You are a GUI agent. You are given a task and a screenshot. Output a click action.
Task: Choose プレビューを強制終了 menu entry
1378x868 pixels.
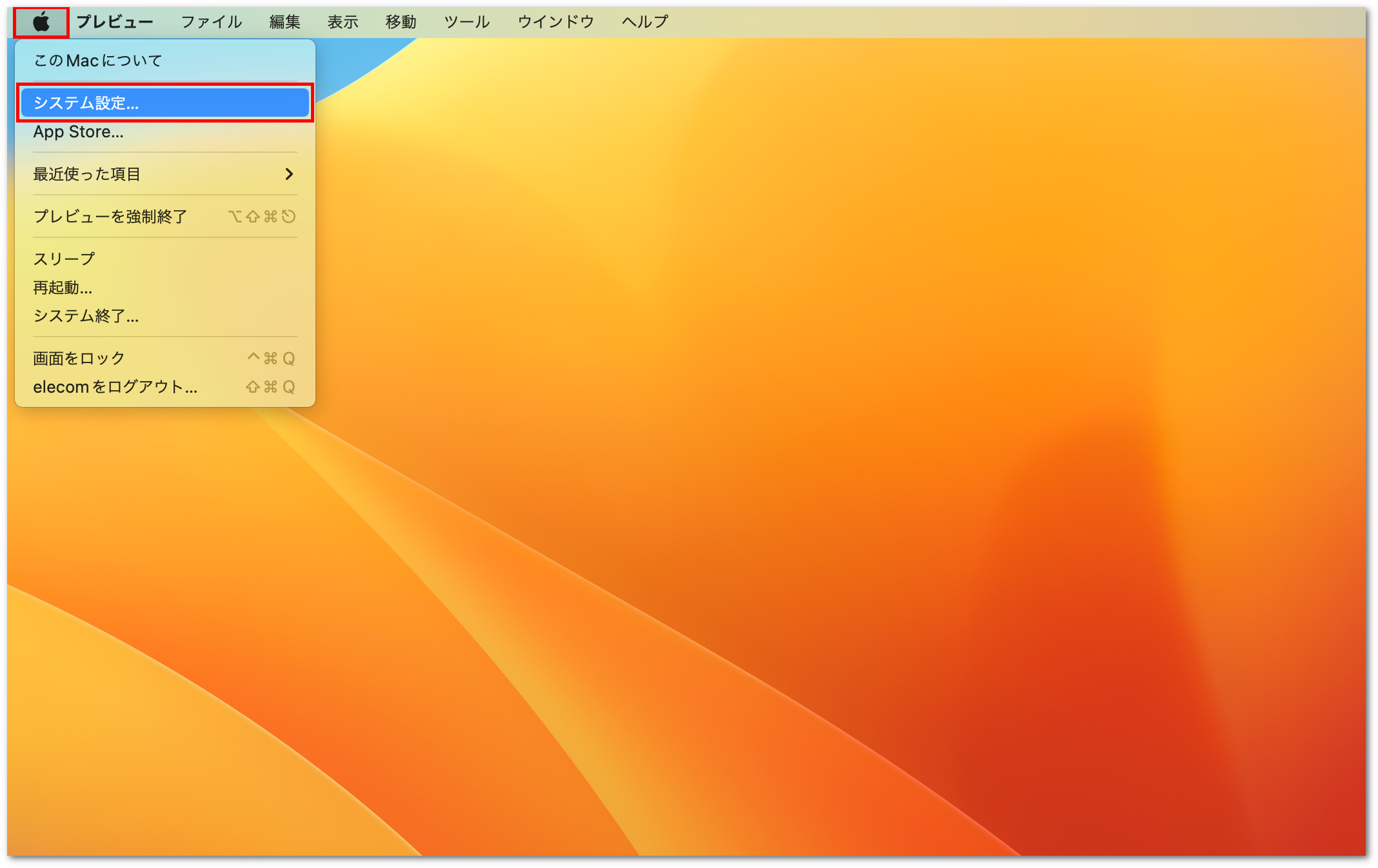pos(165,217)
